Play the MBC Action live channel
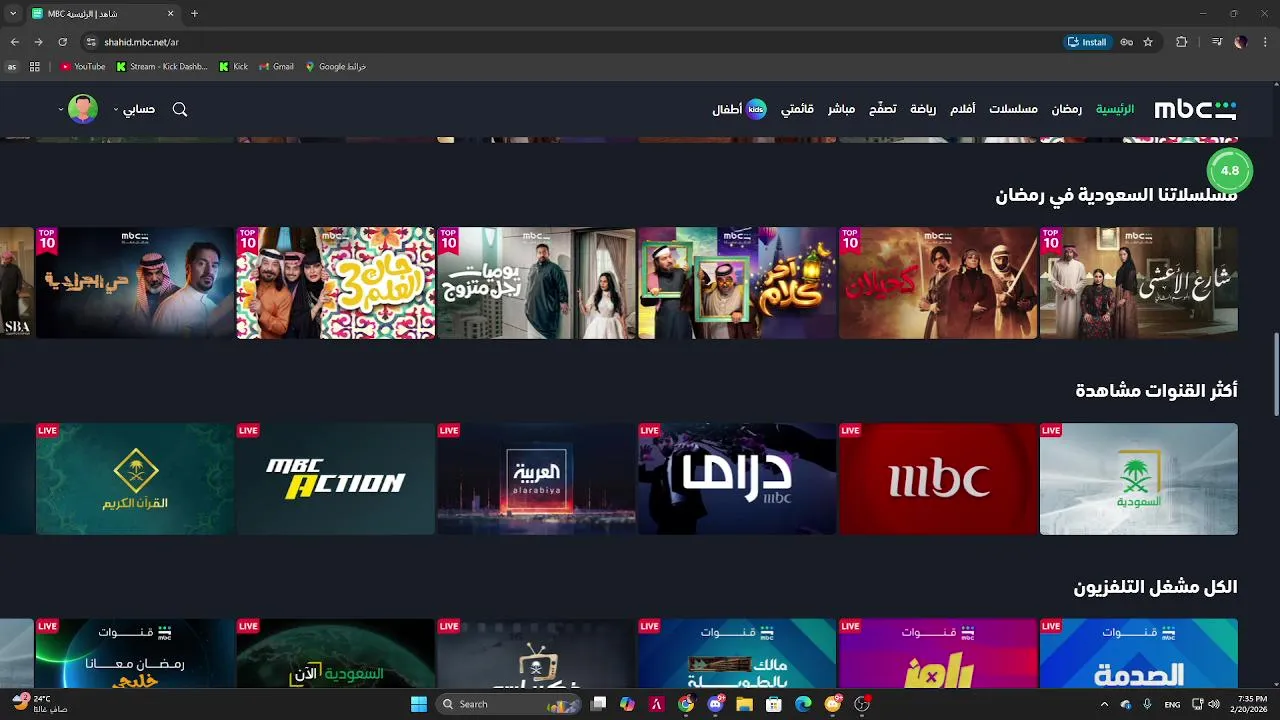This screenshot has width=1280, height=720. pyautogui.click(x=336, y=479)
